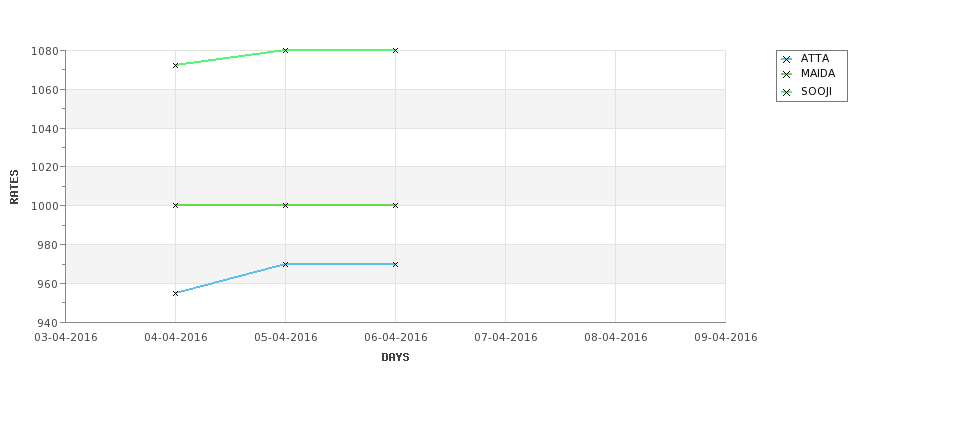
Task: Click the DAYS axis title
Action: coord(395,357)
